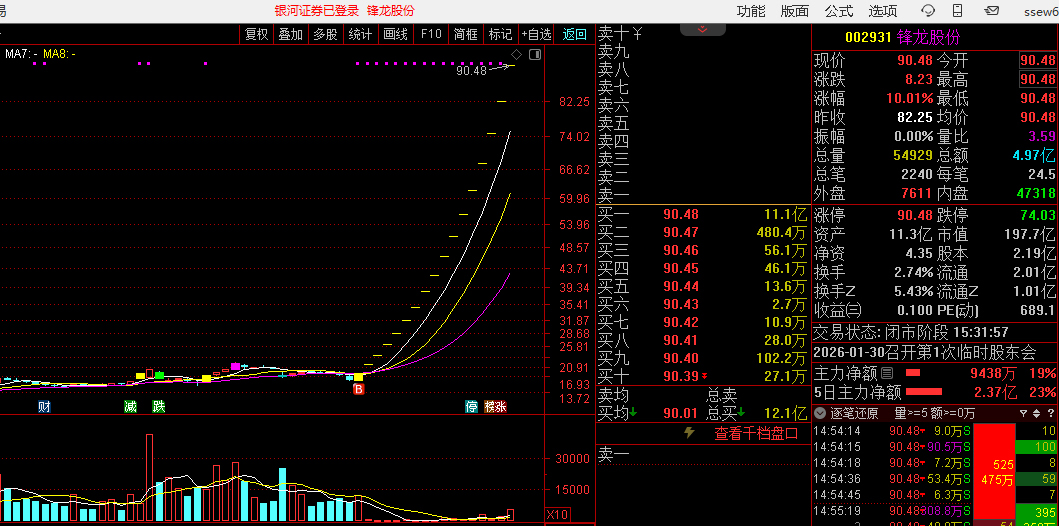Click the 90.48 price label on chart

(471, 70)
